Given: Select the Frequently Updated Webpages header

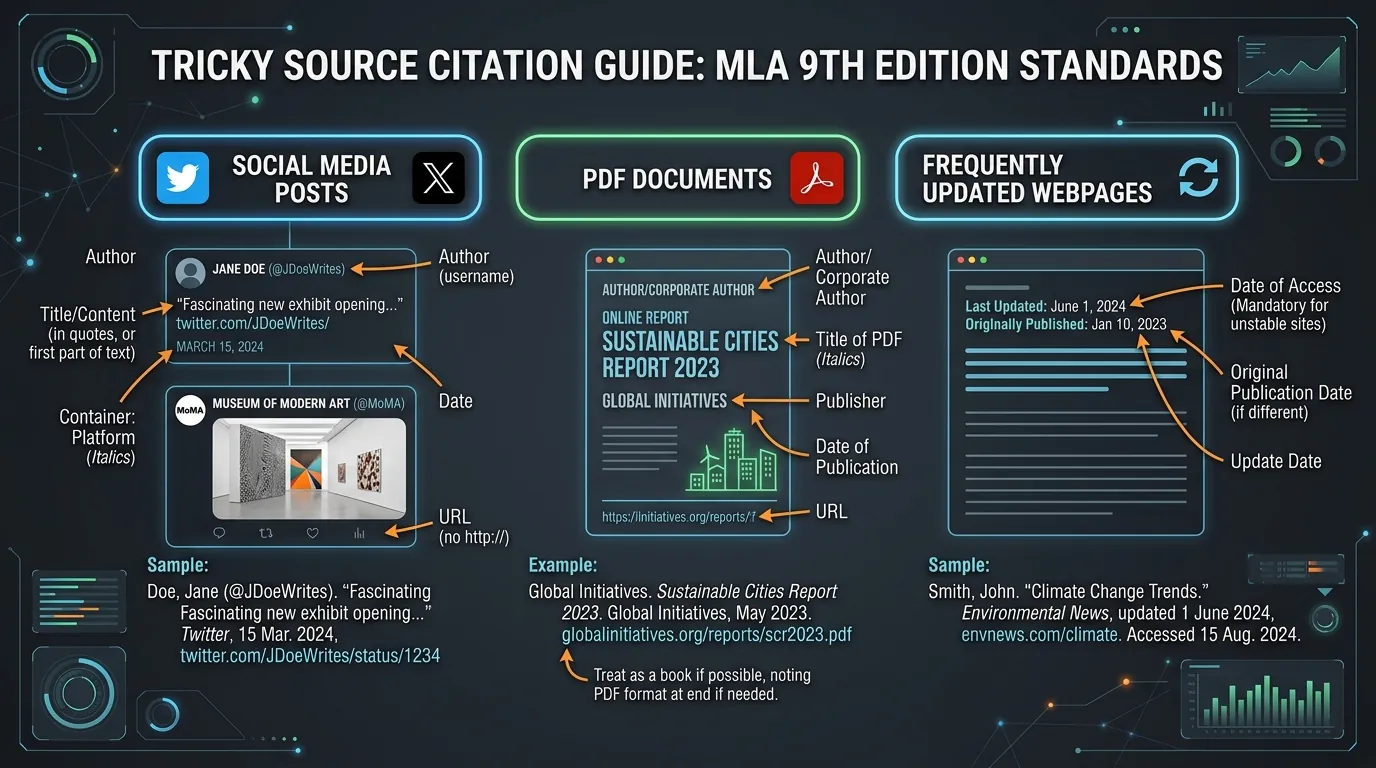Looking at the screenshot, I should click(x=1066, y=179).
